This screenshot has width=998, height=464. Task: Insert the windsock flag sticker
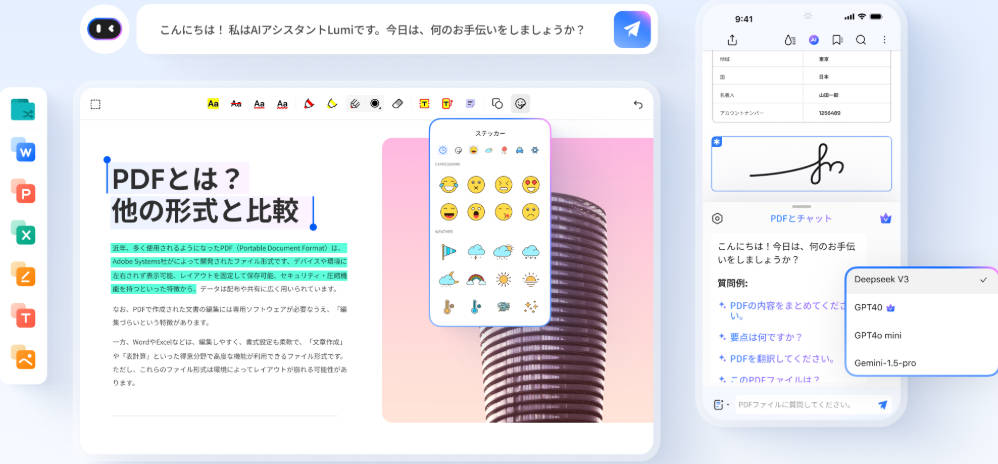click(449, 251)
